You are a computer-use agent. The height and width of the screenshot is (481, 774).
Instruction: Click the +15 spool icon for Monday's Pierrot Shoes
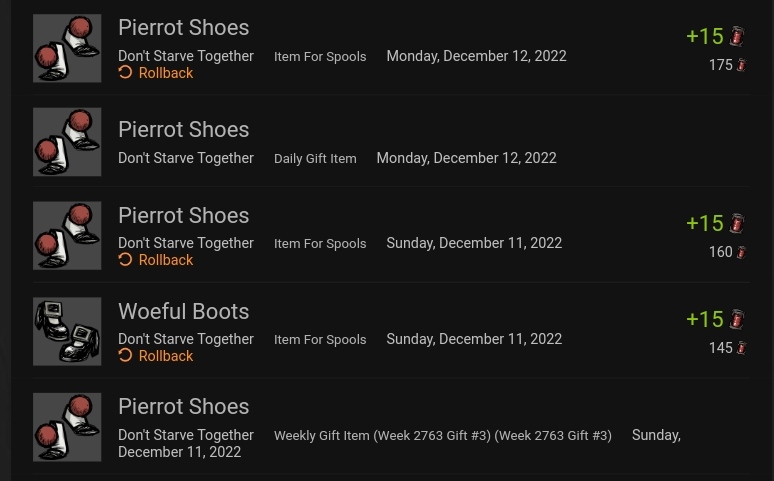pyautogui.click(x=737, y=36)
